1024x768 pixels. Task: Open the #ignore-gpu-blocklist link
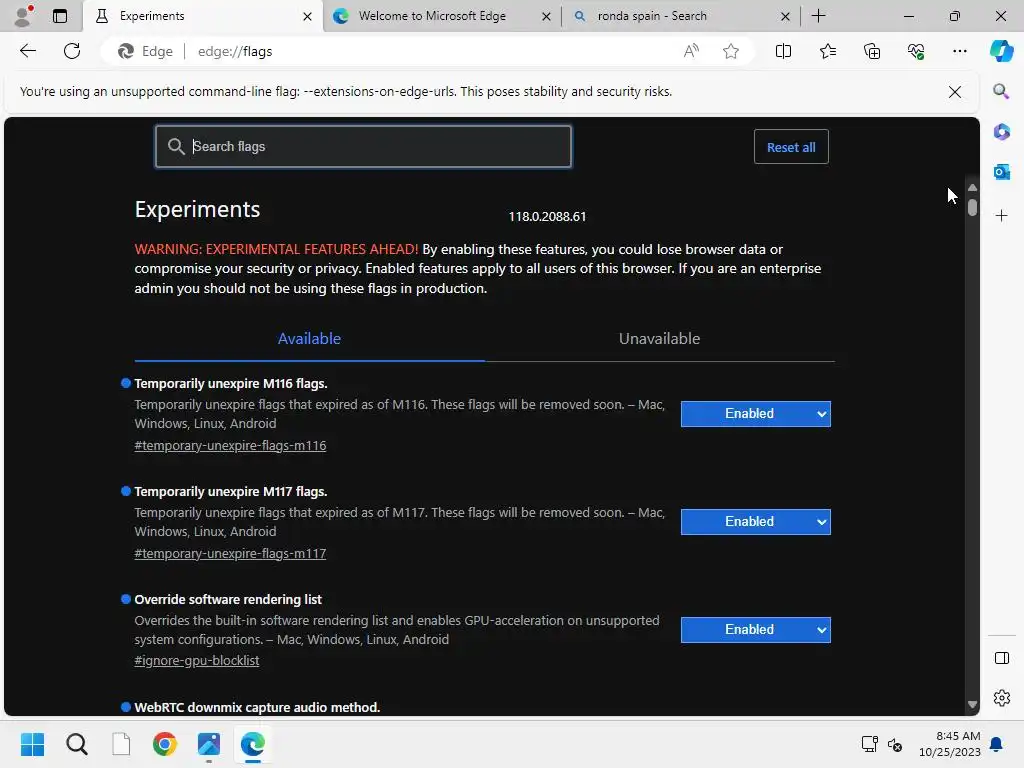coord(197,660)
